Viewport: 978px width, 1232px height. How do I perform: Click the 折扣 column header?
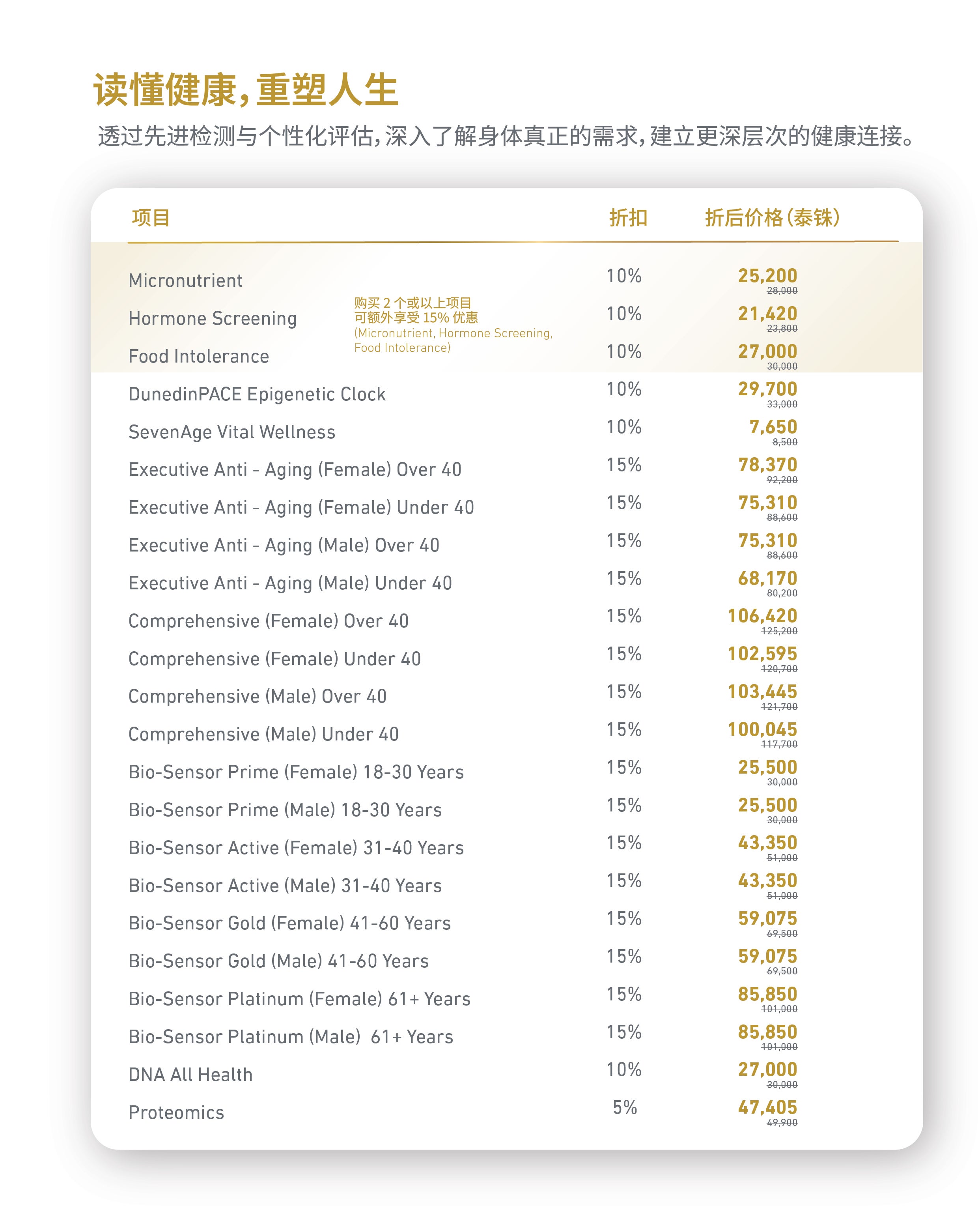click(628, 218)
